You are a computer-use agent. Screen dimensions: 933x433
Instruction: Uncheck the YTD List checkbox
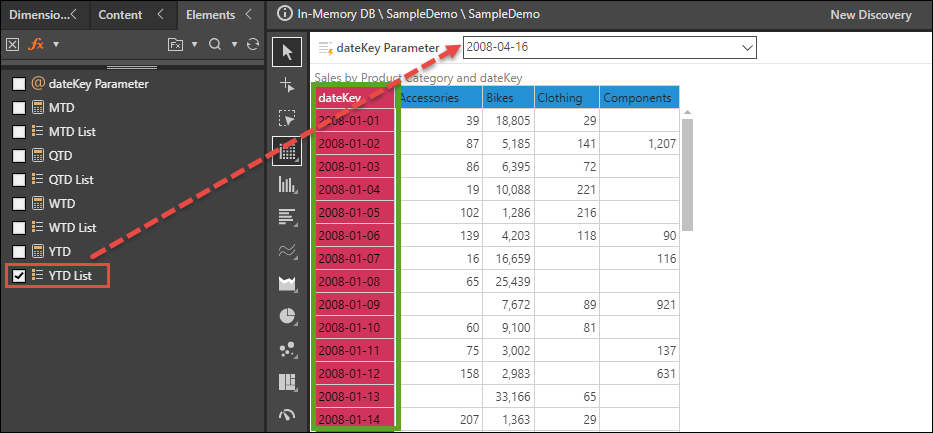(x=19, y=275)
